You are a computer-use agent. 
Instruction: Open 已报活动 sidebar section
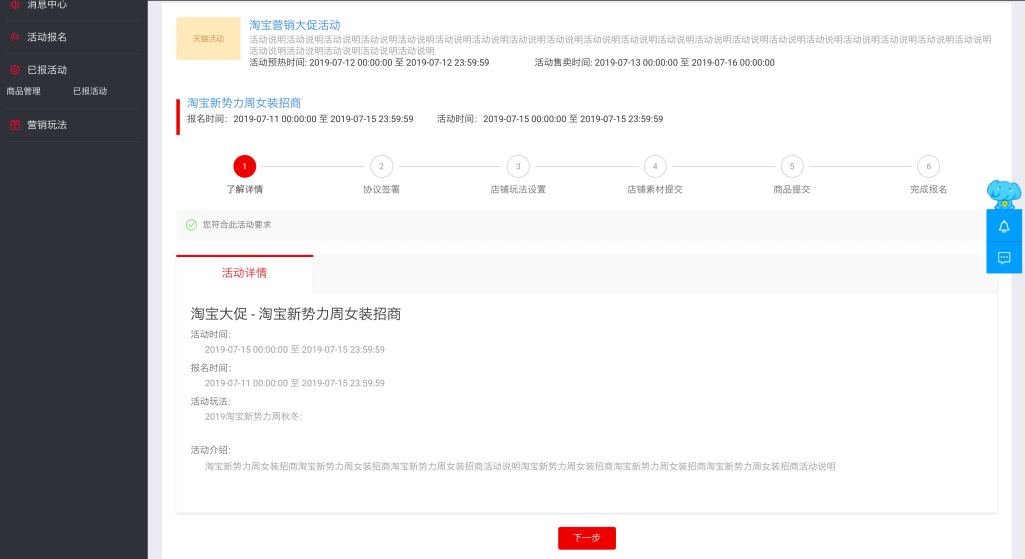pos(46,70)
